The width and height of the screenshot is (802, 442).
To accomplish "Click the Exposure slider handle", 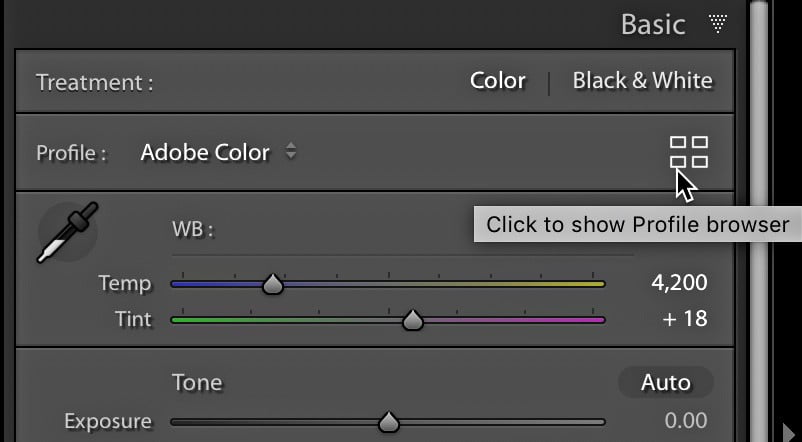I will point(389,423).
